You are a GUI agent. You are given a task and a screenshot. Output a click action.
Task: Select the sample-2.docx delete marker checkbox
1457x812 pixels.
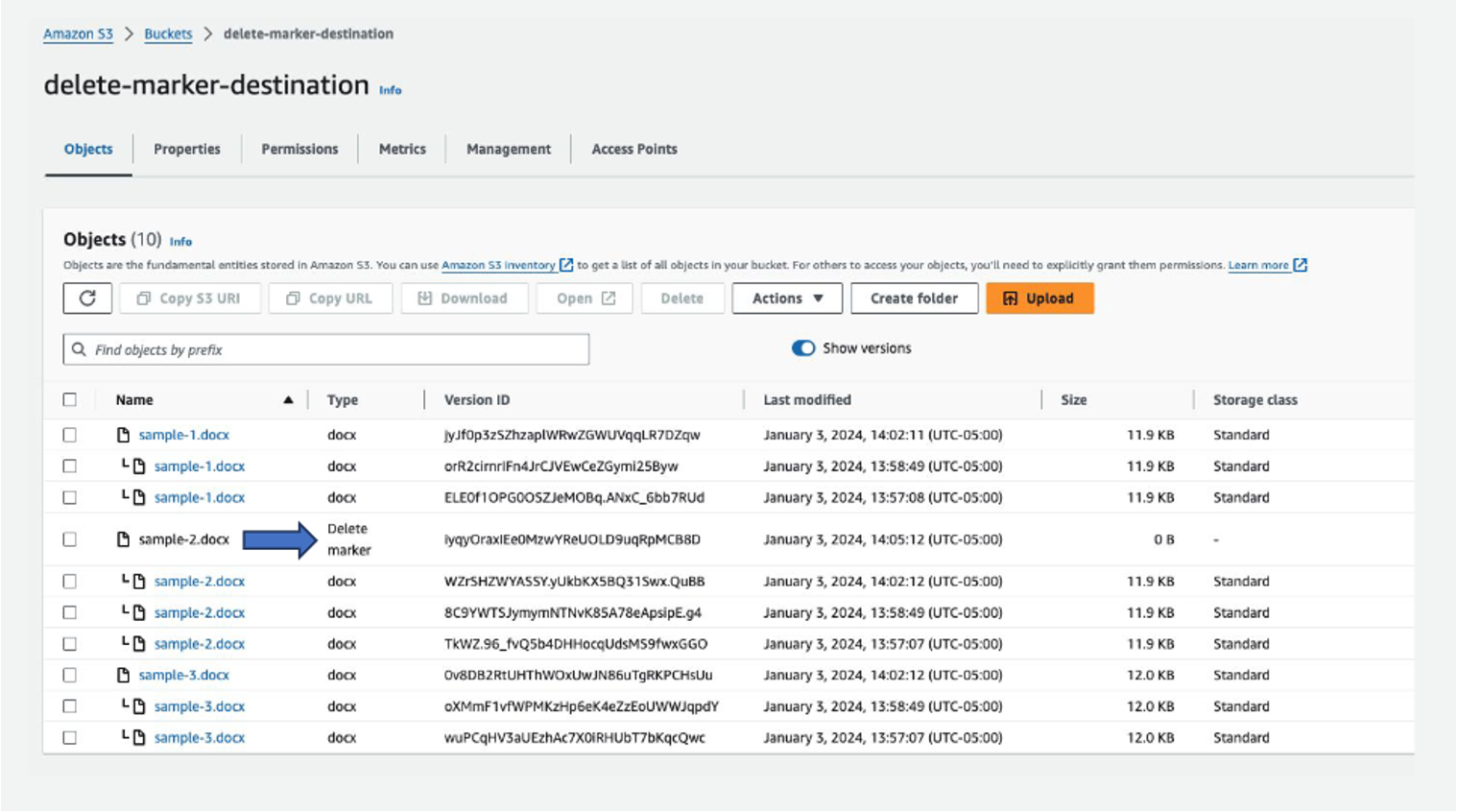click(x=70, y=539)
